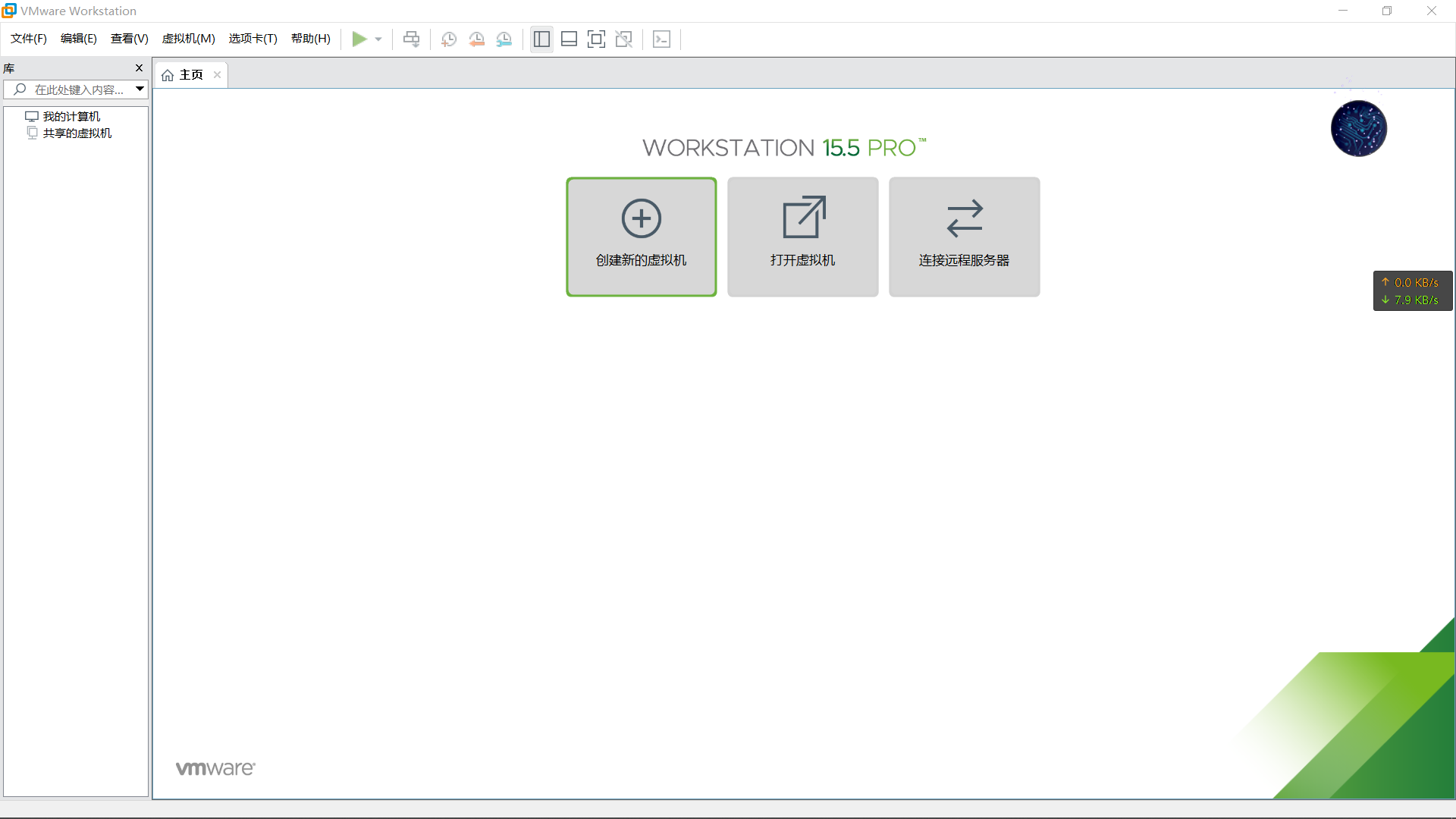The height and width of the screenshot is (819, 1456).
Task: Toggle the thumbnail bar view icon
Action: pos(569,39)
